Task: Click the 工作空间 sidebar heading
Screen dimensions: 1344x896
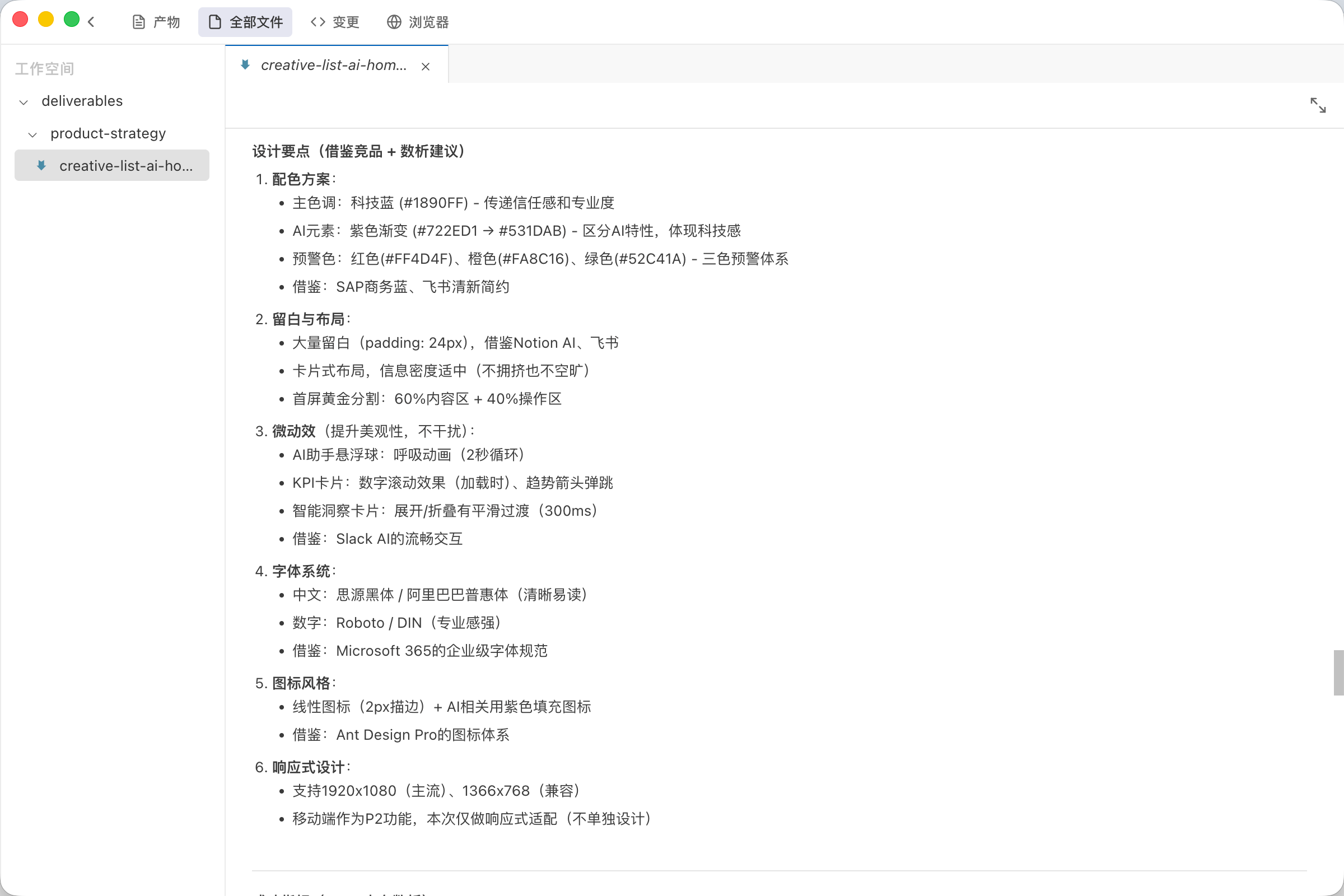Action: [45, 69]
